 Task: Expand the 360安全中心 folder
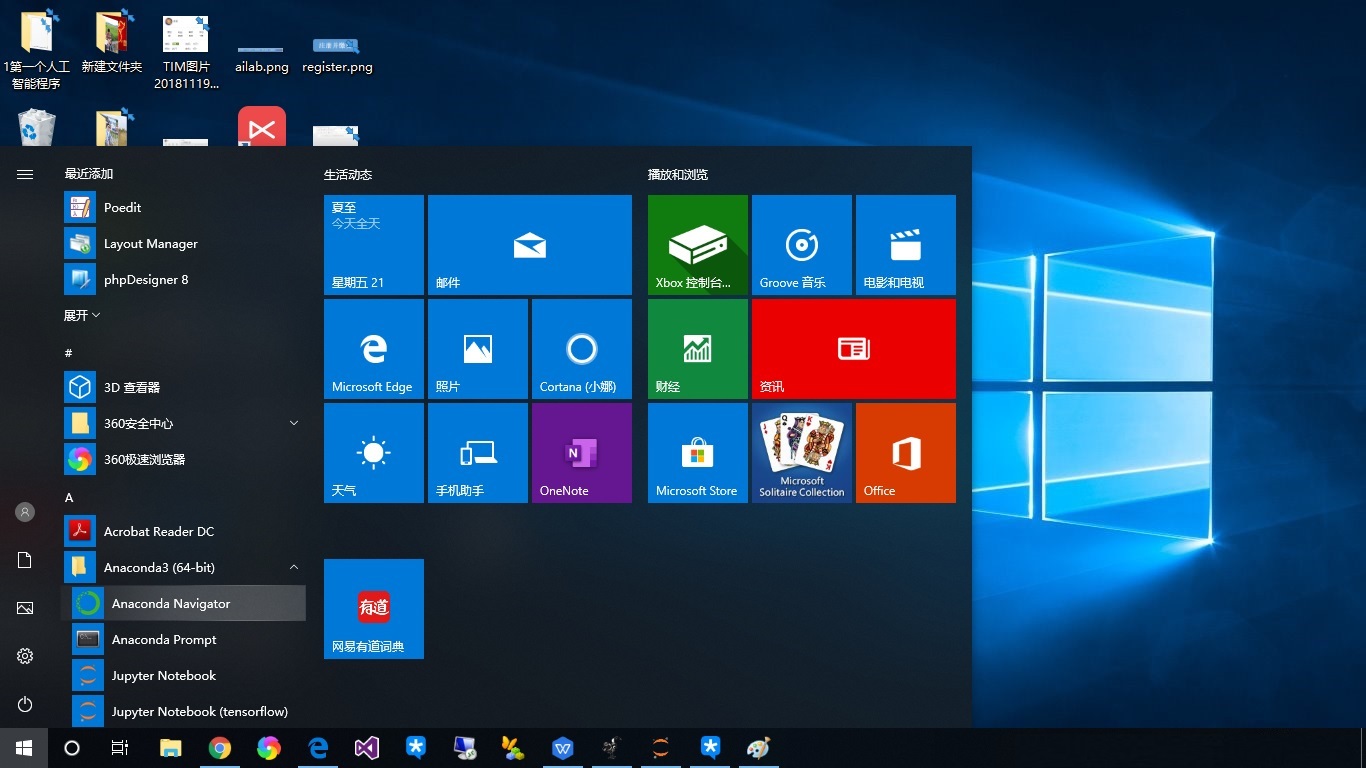(x=185, y=424)
